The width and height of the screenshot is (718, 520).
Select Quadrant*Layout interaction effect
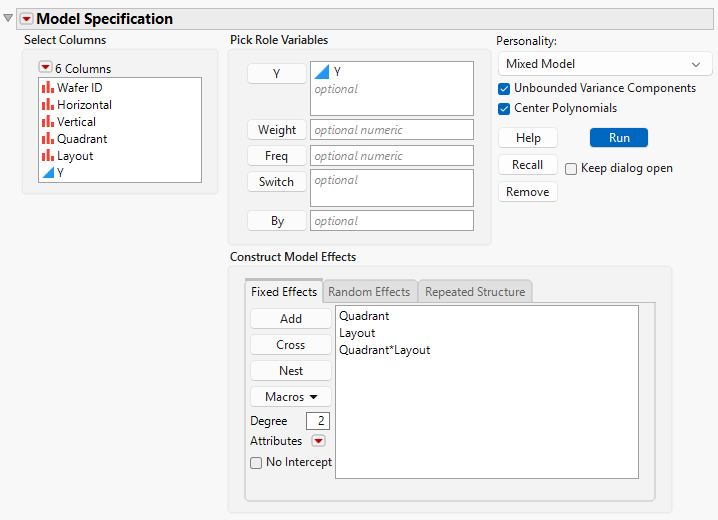[x=385, y=350]
